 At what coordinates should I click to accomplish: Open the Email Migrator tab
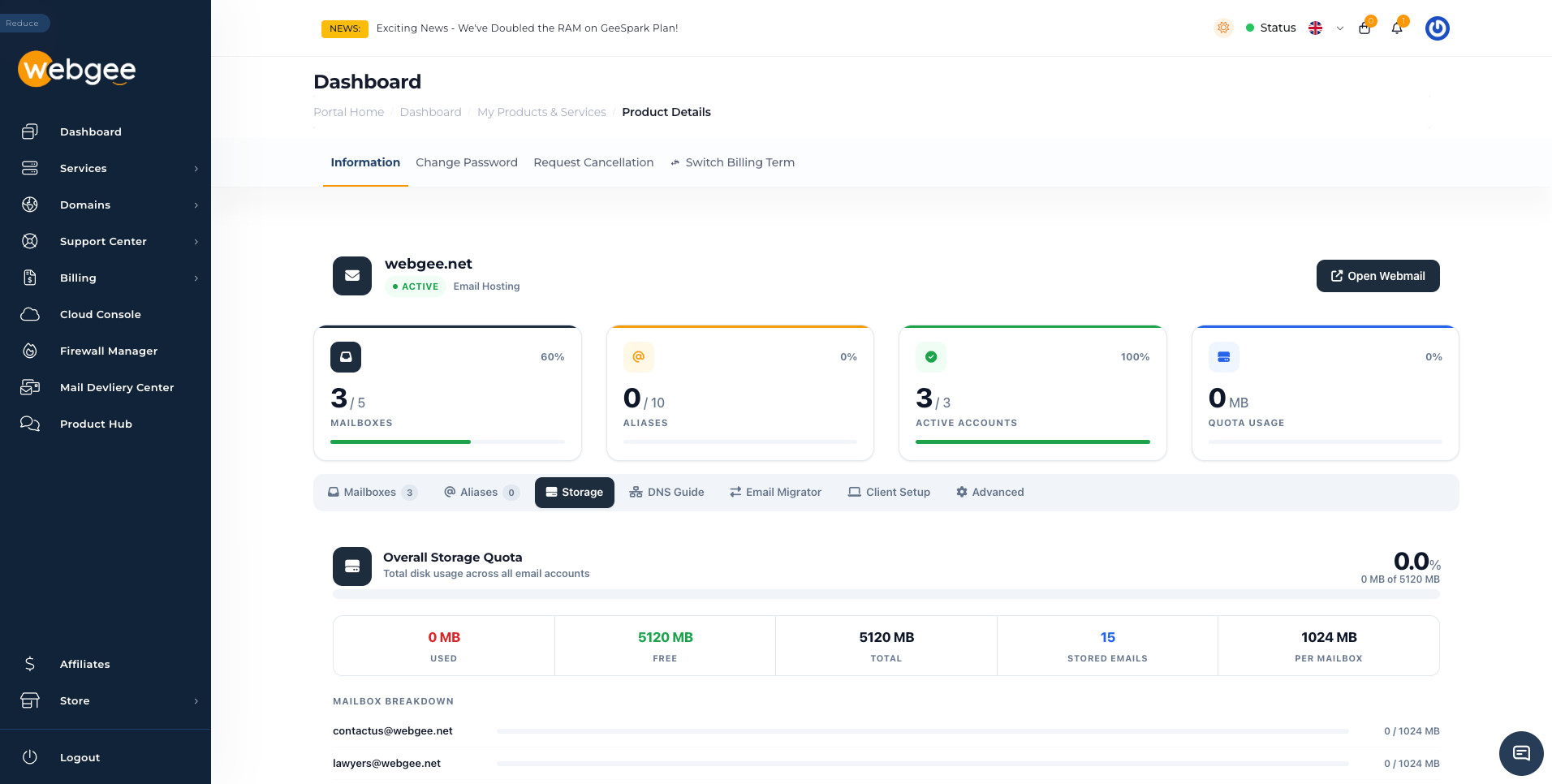coord(776,492)
